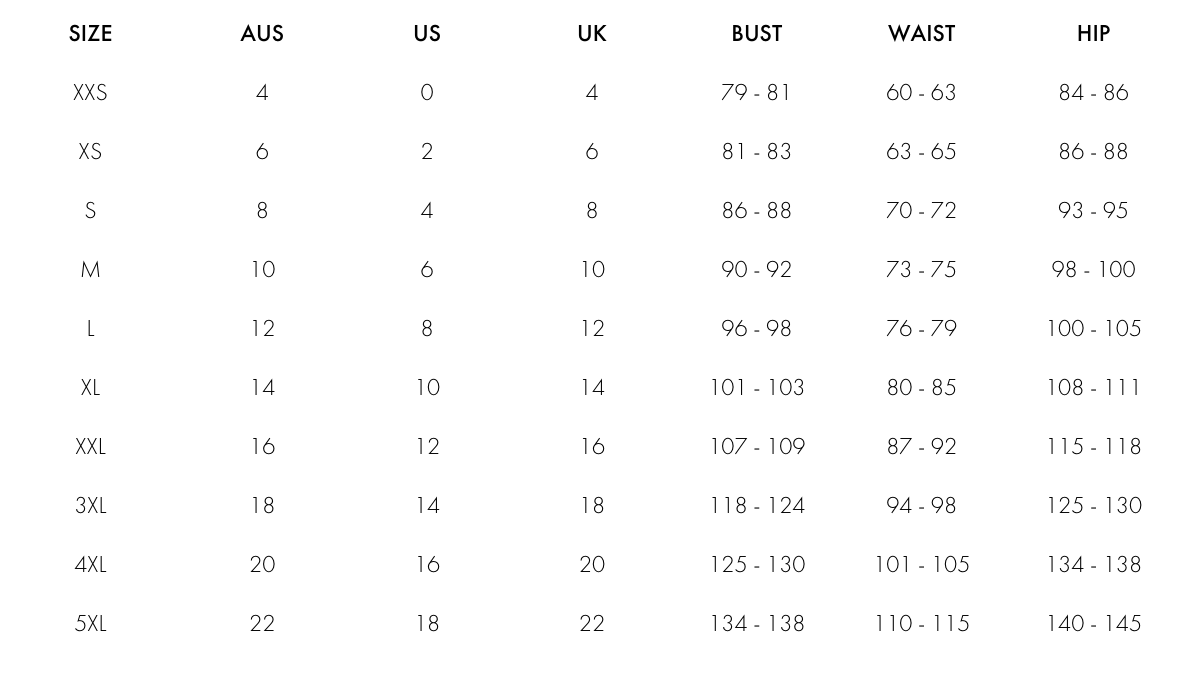Image resolution: width=1196 pixels, height=674 pixels.
Task: Select hip measurement 140 - 145
Action: 1093,624
